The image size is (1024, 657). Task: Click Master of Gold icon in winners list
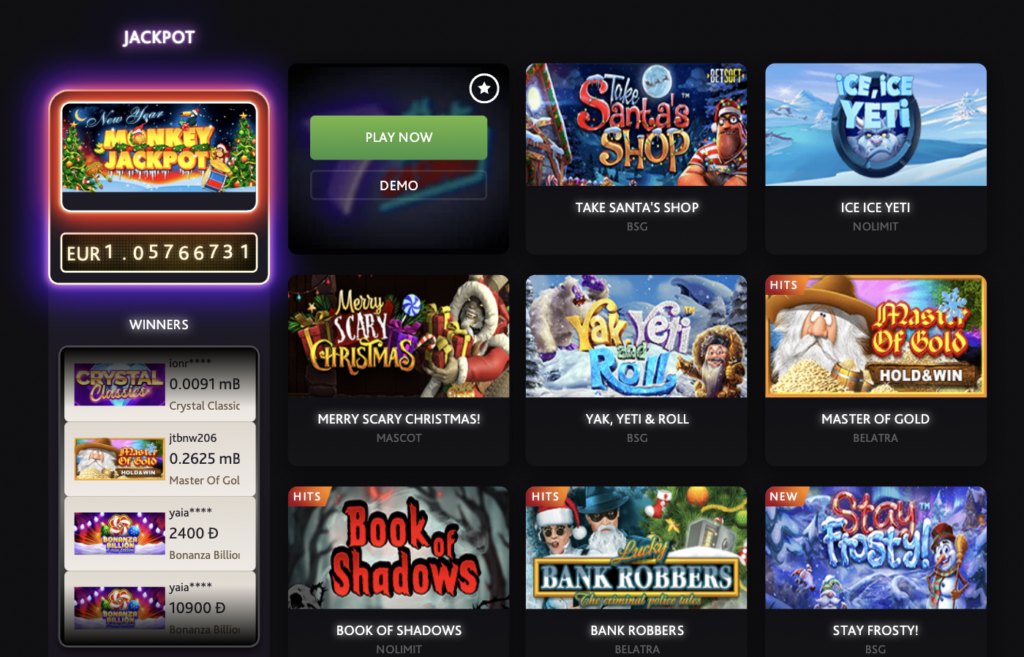click(x=120, y=458)
